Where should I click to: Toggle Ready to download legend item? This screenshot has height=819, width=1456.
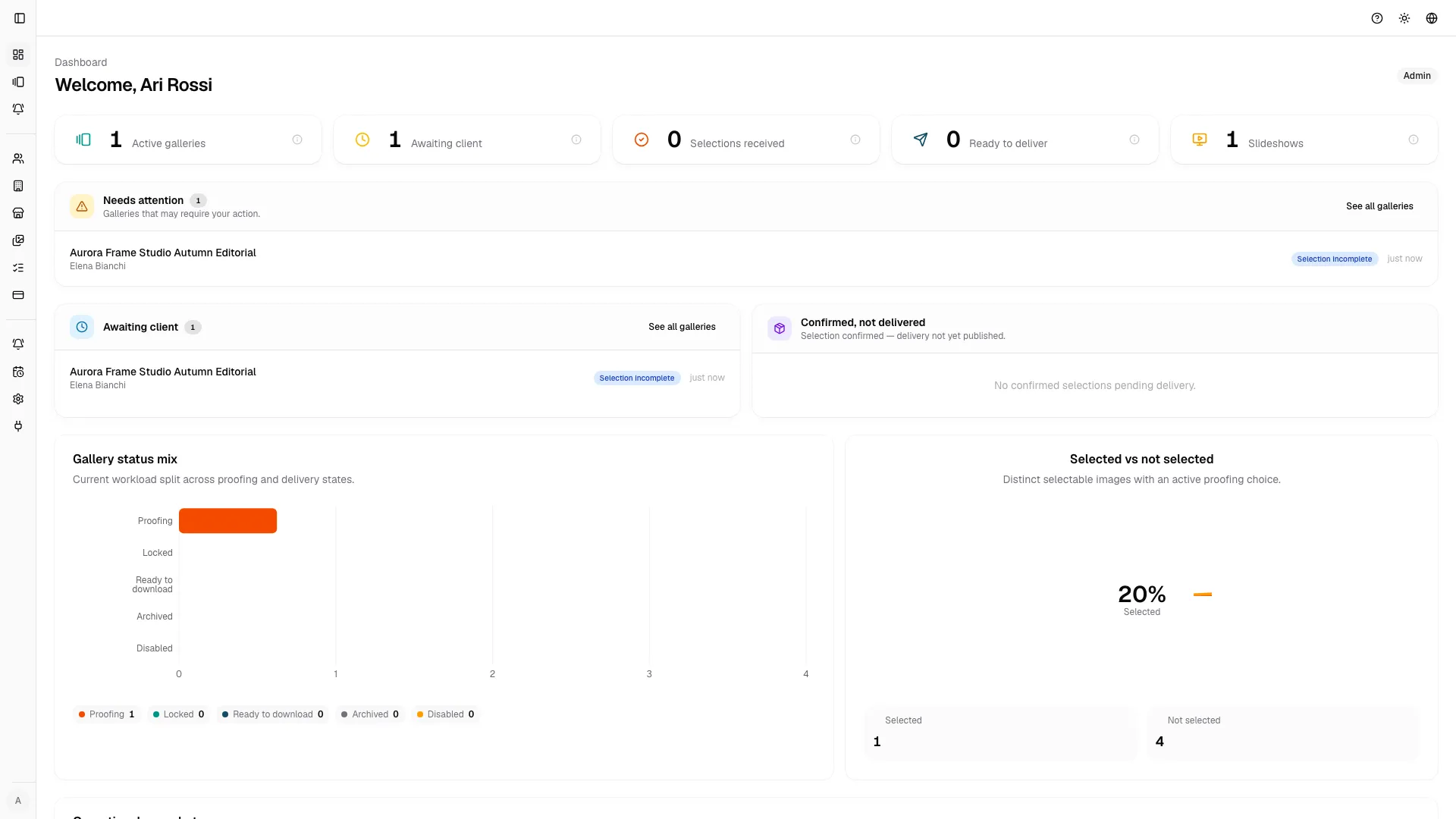(273, 714)
